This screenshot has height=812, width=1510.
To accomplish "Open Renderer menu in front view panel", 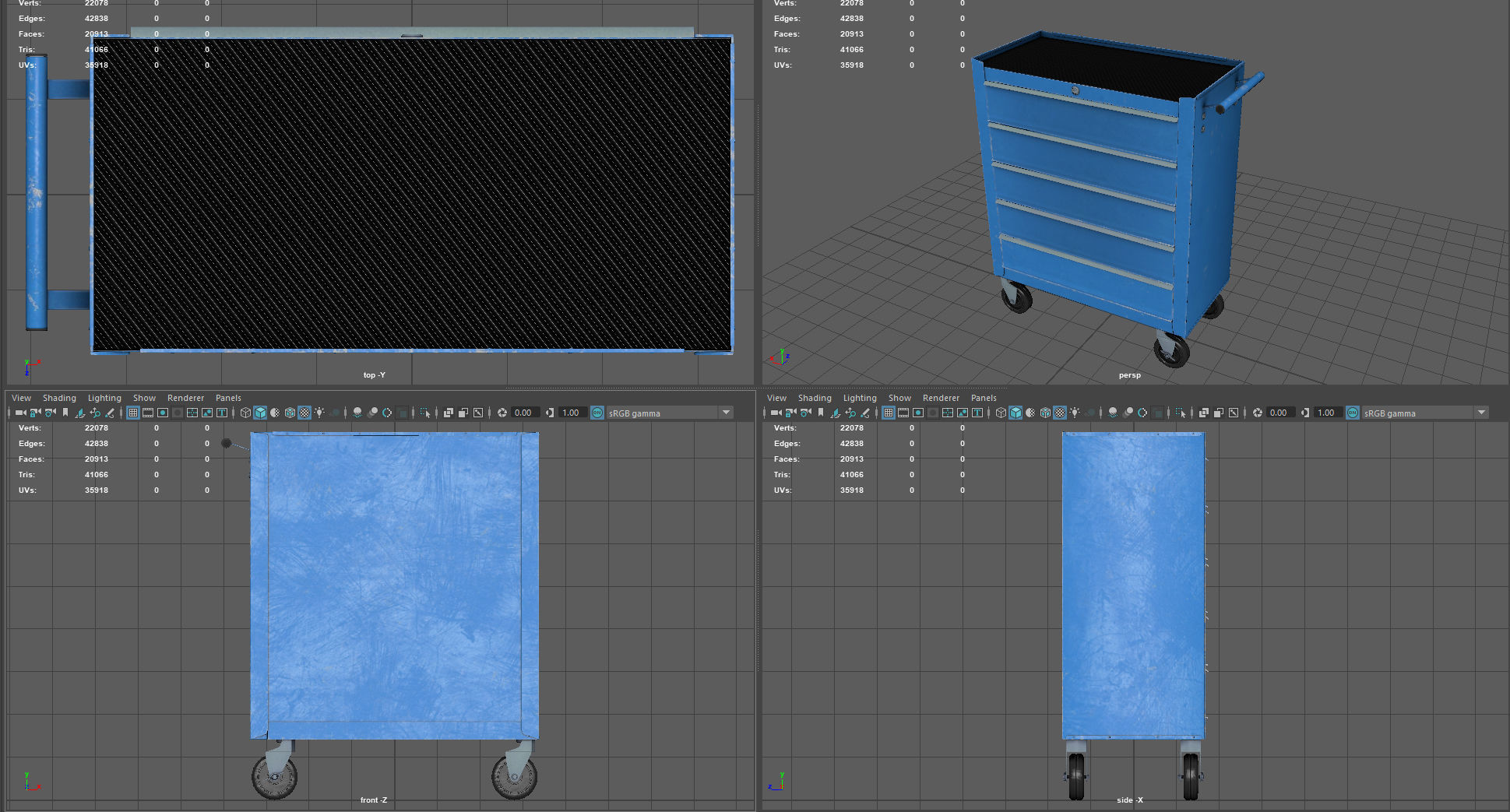I will [x=185, y=398].
